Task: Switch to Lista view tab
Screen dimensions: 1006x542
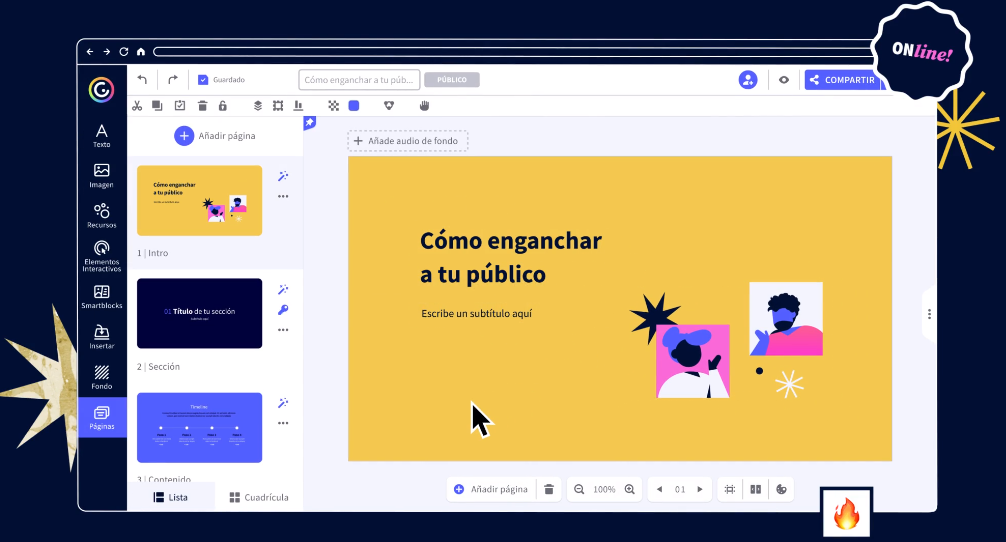Action: [171, 497]
